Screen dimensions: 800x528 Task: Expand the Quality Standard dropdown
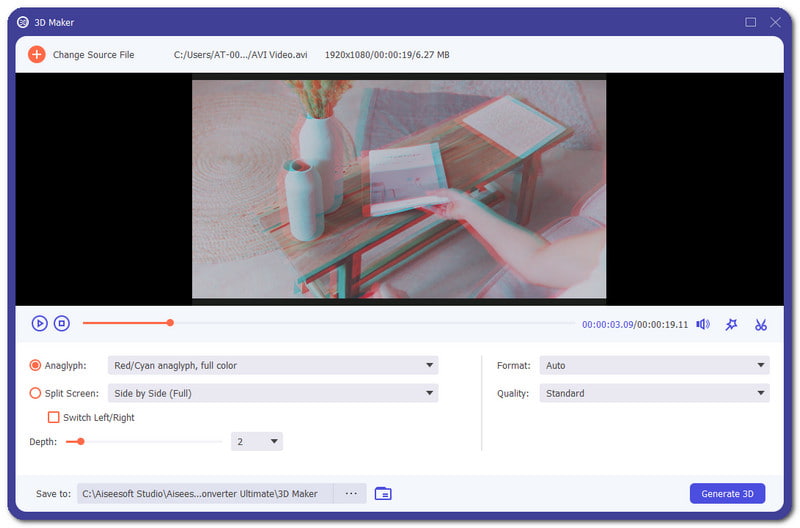coord(654,394)
